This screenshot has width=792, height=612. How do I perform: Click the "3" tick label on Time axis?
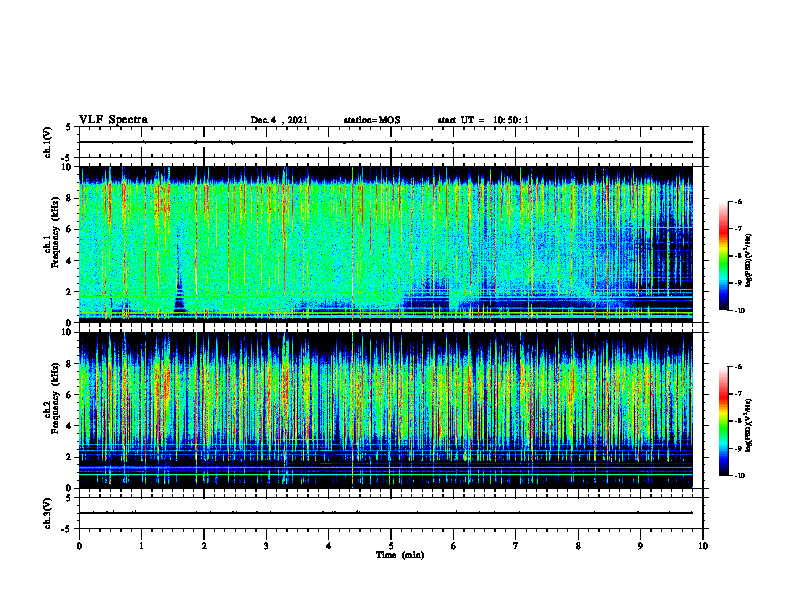point(266,546)
